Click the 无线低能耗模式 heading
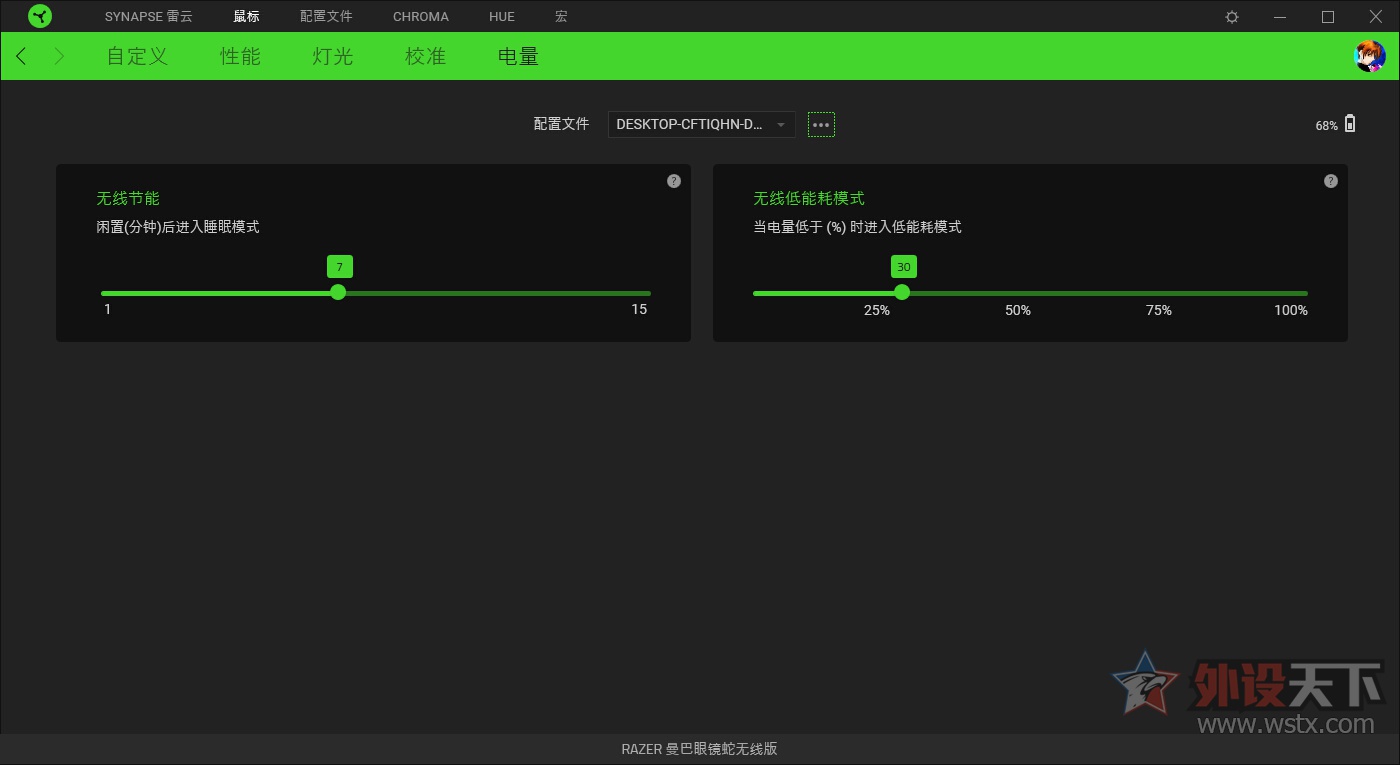Viewport: 1400px width, 765px height. (809, 199)
